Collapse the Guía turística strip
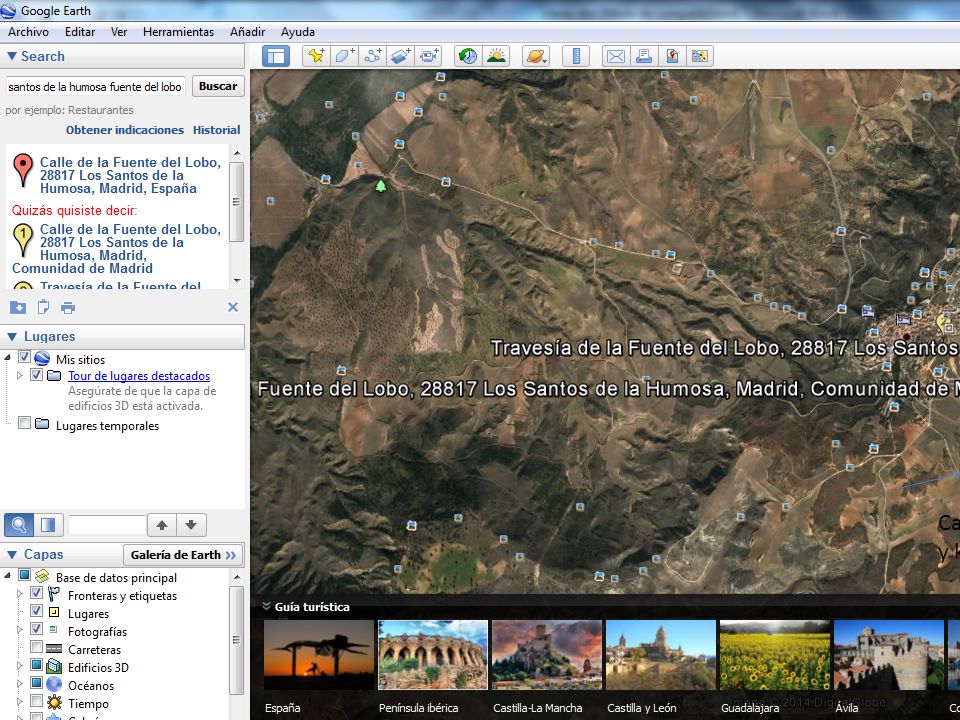 point(266,606)
